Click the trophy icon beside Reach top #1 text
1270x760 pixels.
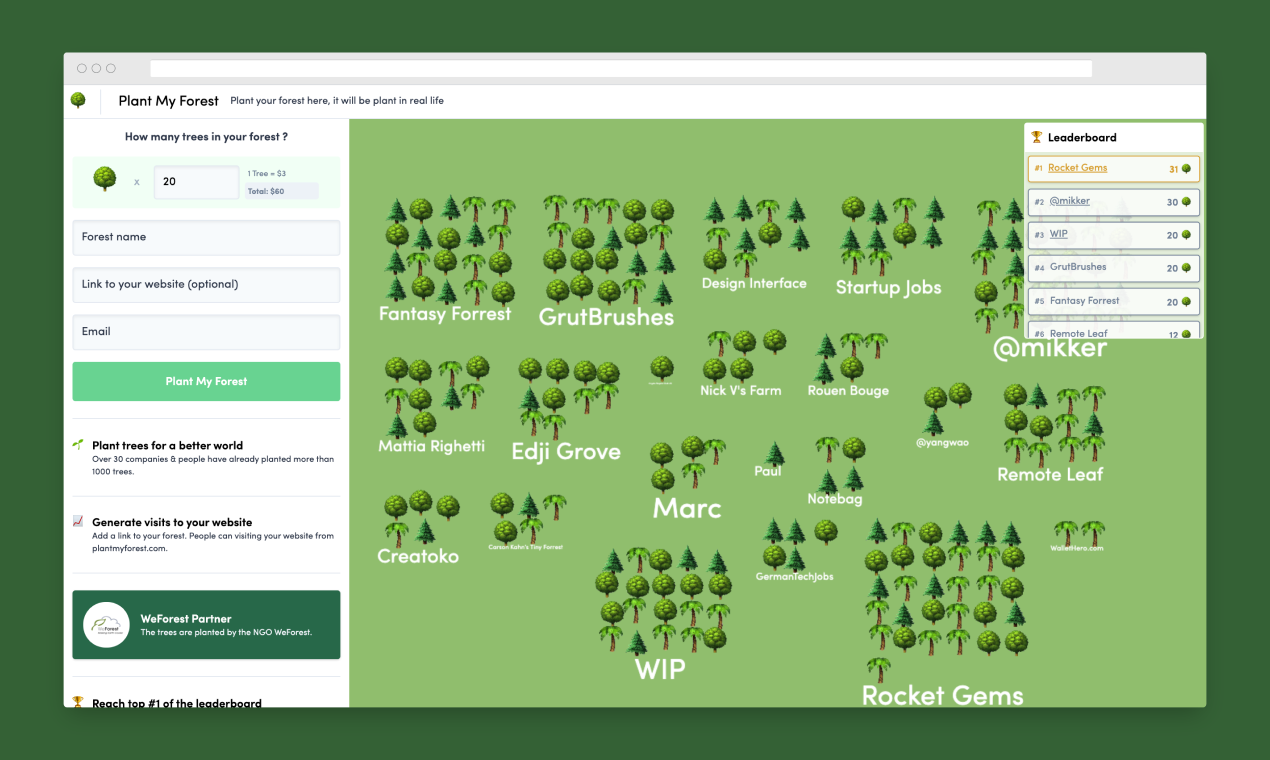[79, 703]
